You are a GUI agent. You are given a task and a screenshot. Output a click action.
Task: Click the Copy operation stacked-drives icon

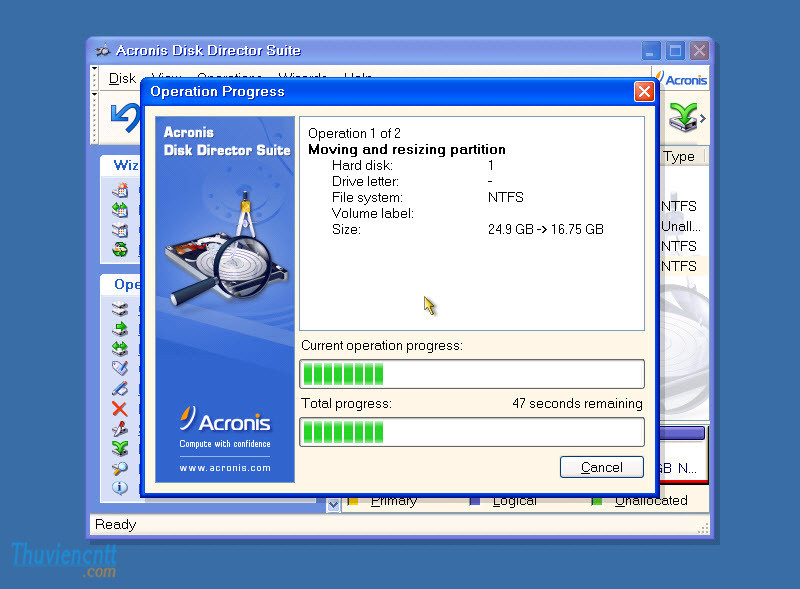pos(120,309)
